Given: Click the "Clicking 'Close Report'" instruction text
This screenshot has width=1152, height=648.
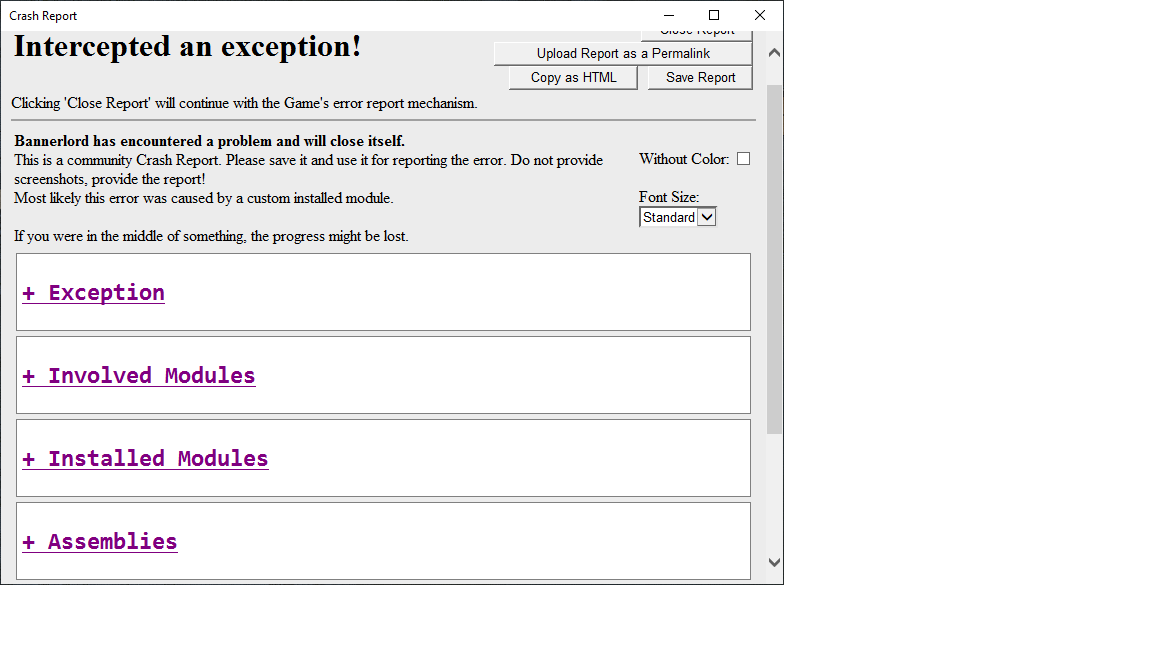Looking at the screenshot, I should pyautogui.click(x=244, y=104).
